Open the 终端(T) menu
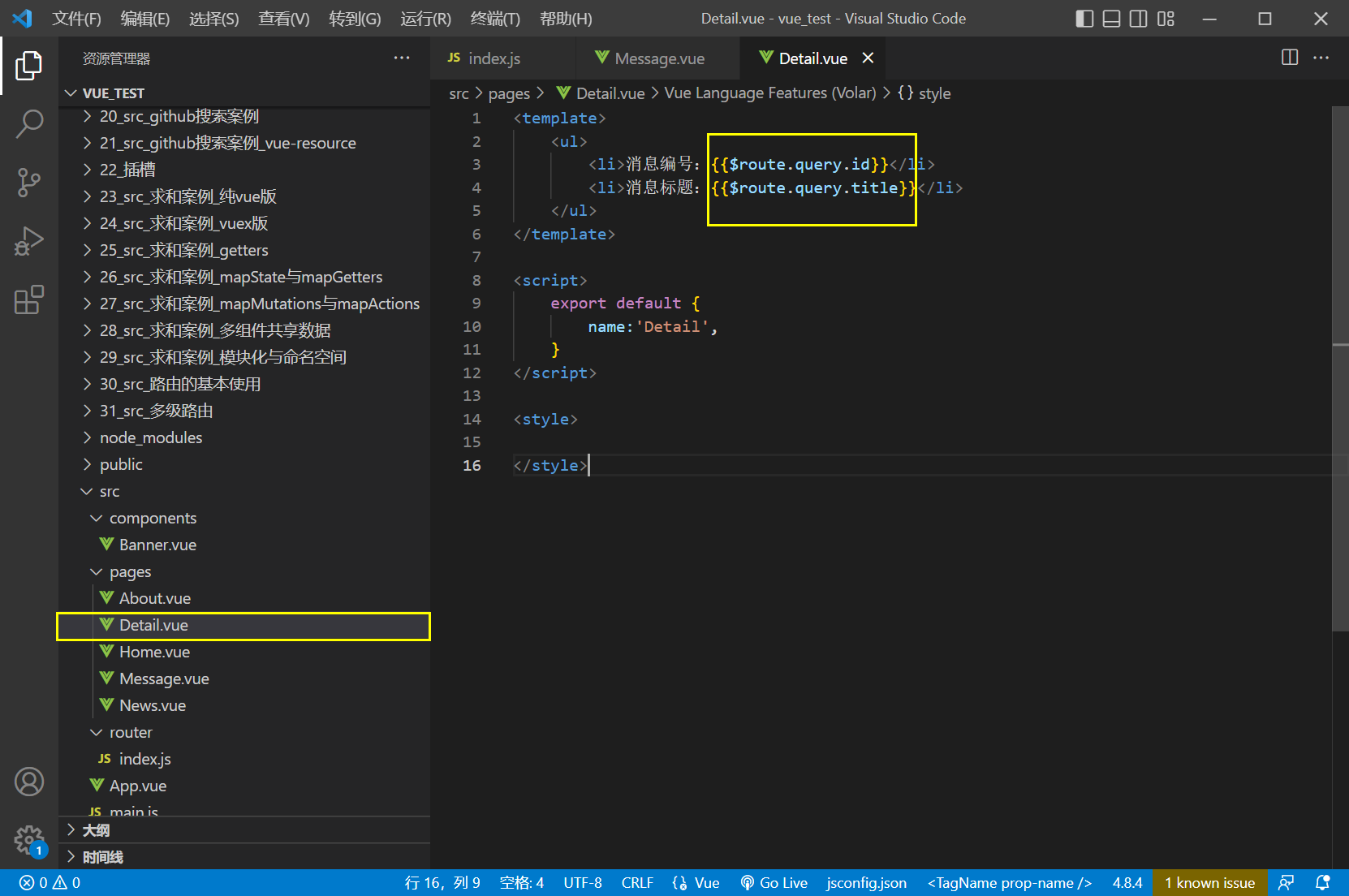The height and width of the screenshot is (896, 1349). 495,19
